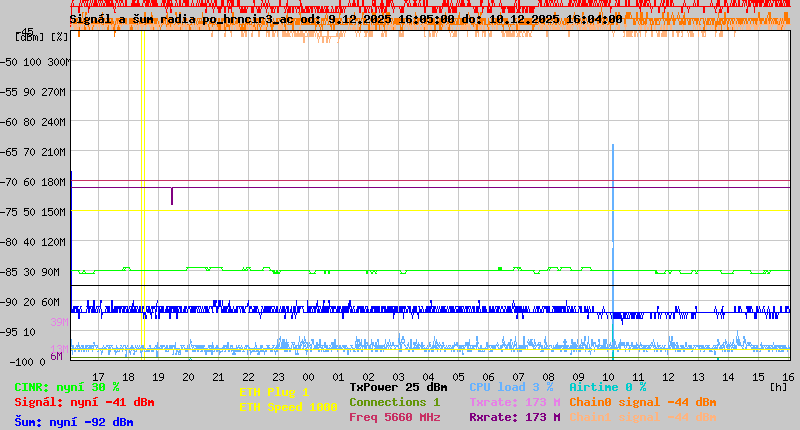Click the purple Rxrate legend label
The height and width of the screenshot is (430, 800).
(x=514, y=417)
